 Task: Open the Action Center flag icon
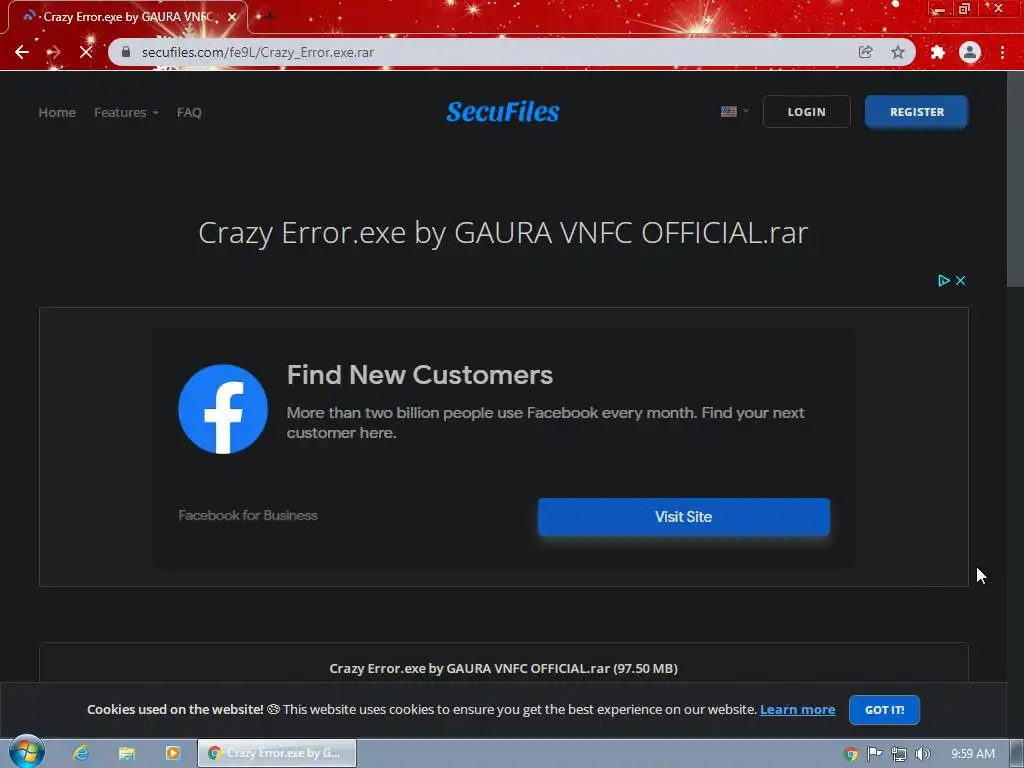click(874, 754)
